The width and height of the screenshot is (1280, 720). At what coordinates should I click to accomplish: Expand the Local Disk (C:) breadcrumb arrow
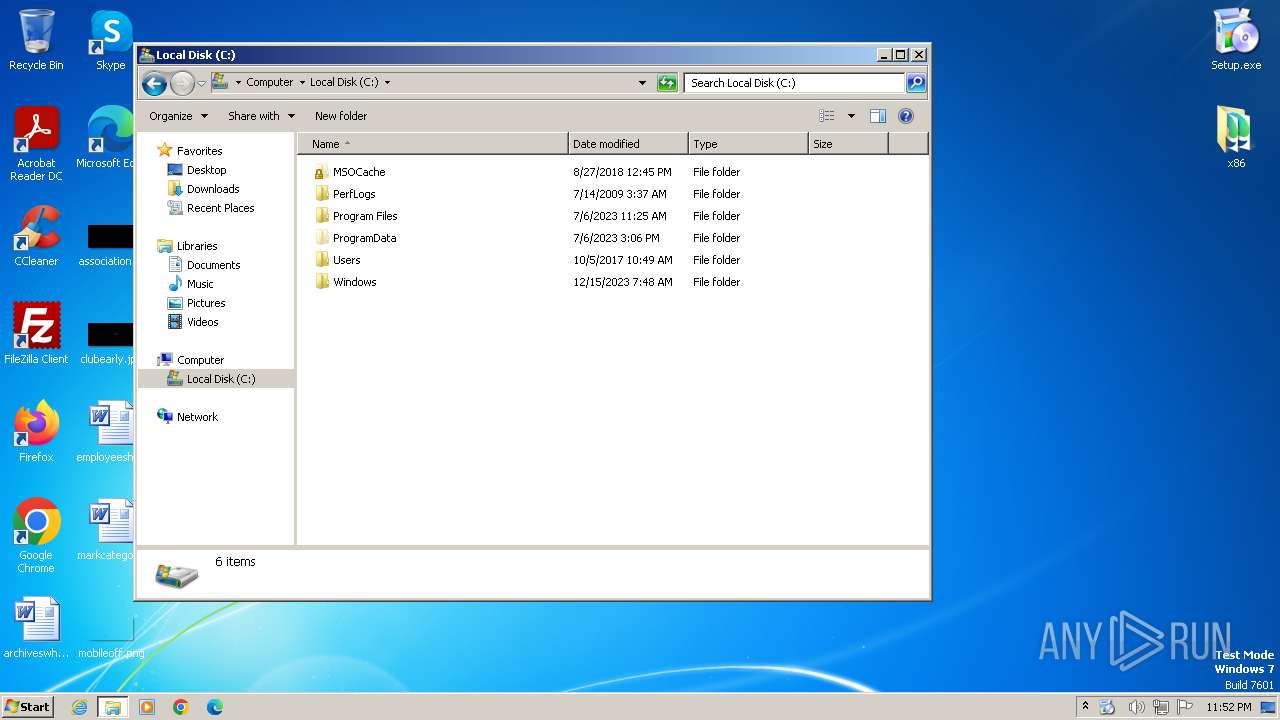(x=387, y=83)
